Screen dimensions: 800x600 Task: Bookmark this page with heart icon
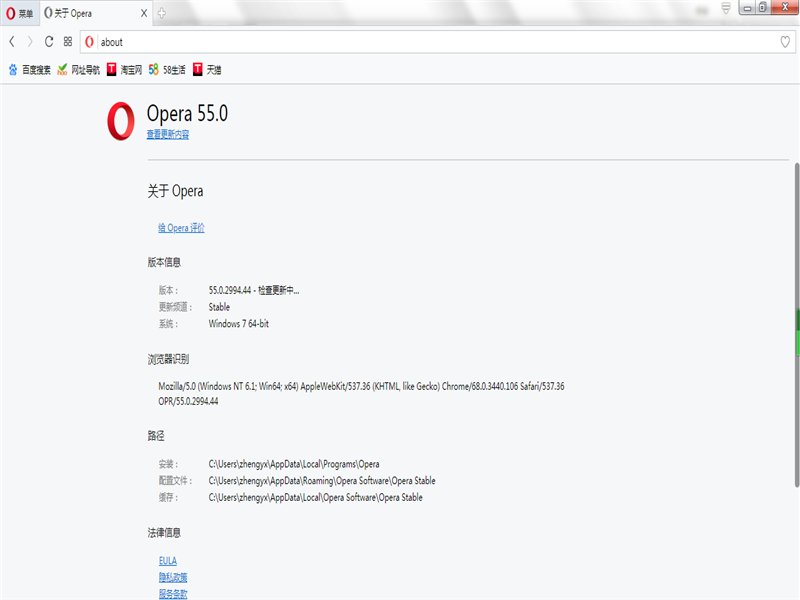coord(785,42)
